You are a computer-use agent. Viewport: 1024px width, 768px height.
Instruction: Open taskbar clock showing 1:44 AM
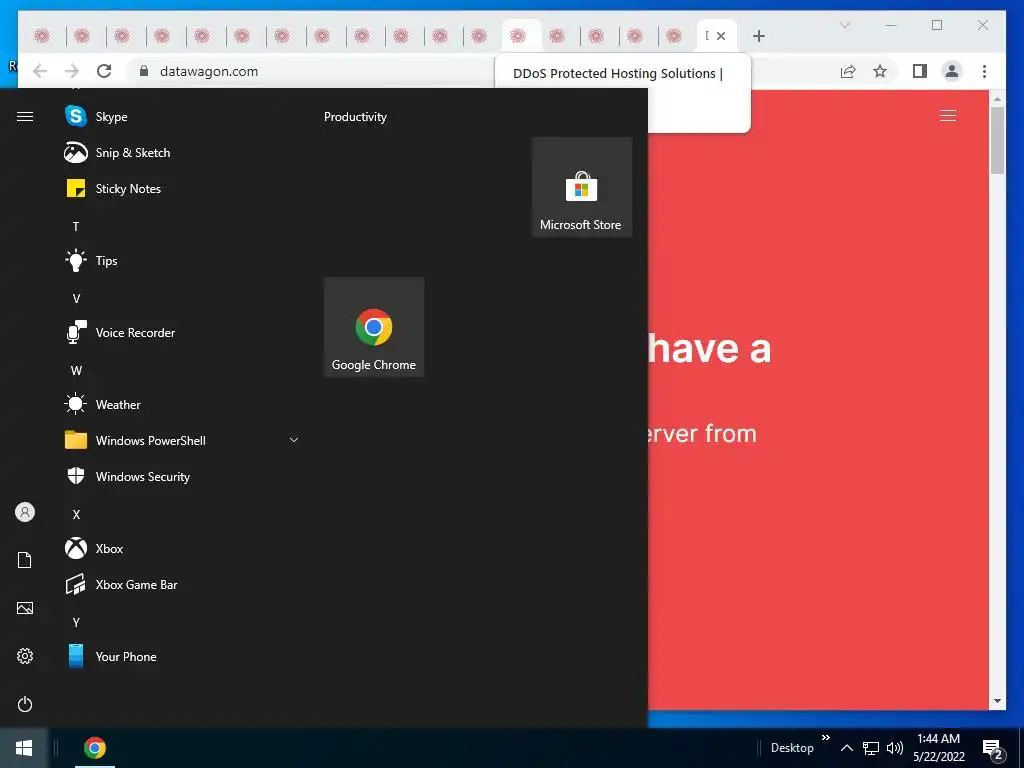coord(938,748)
